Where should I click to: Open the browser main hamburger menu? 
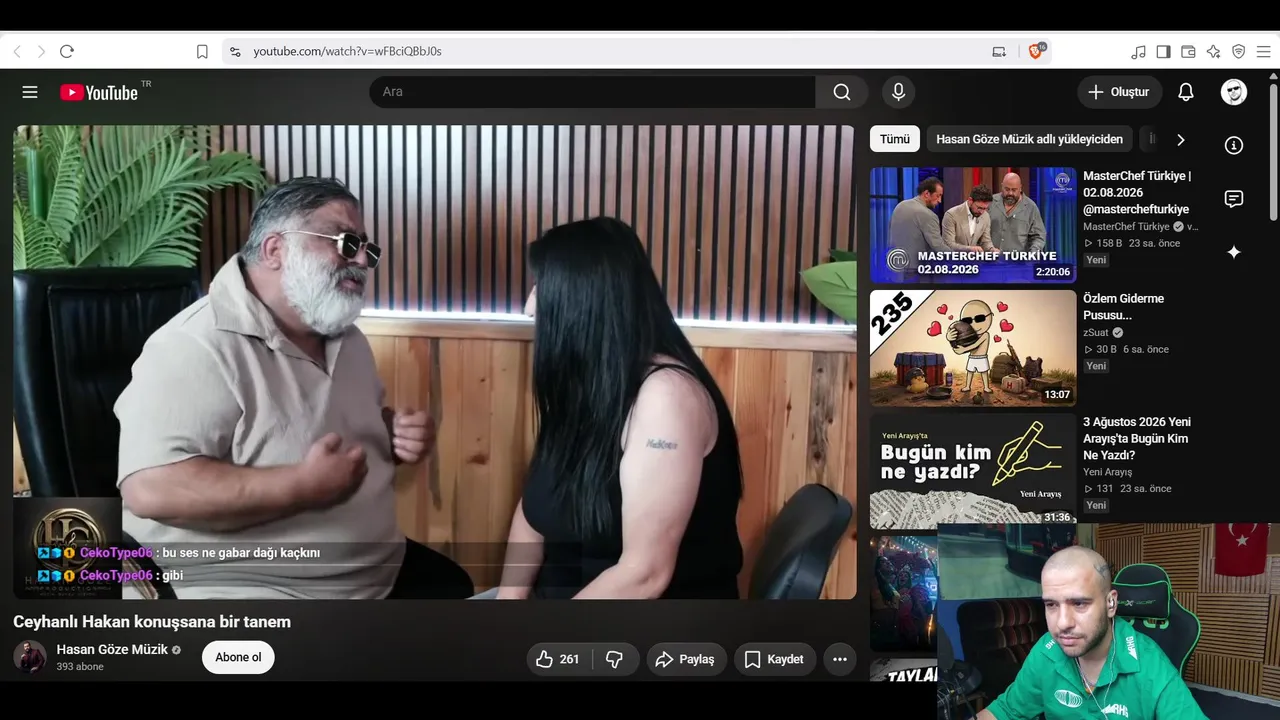coord(1263,51)
